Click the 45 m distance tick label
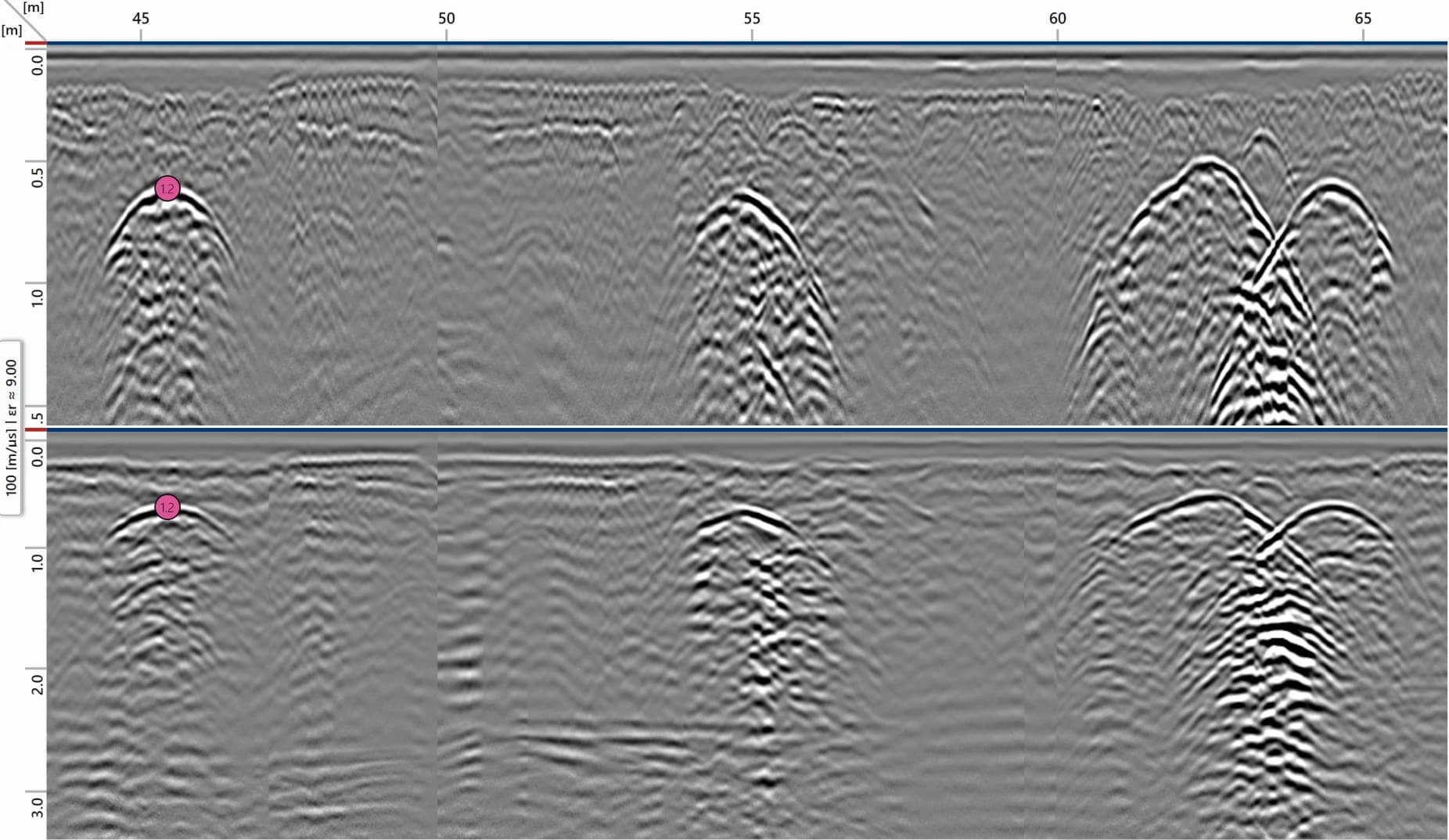The width and height of the screenshot is (1449, 840). pyautogui.click(x=141, y=18)
